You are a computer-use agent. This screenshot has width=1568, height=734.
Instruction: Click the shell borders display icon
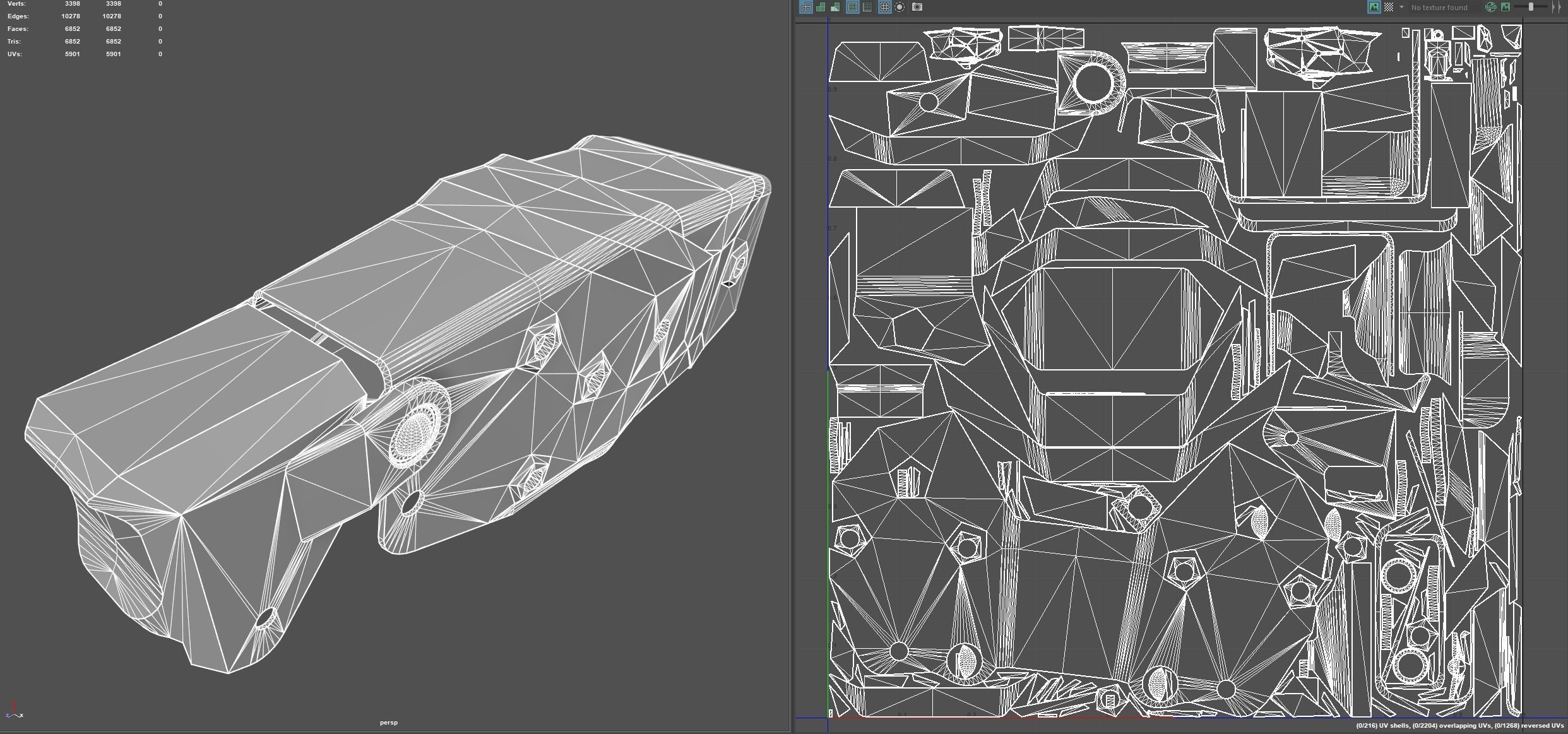[x=867, y=7]
